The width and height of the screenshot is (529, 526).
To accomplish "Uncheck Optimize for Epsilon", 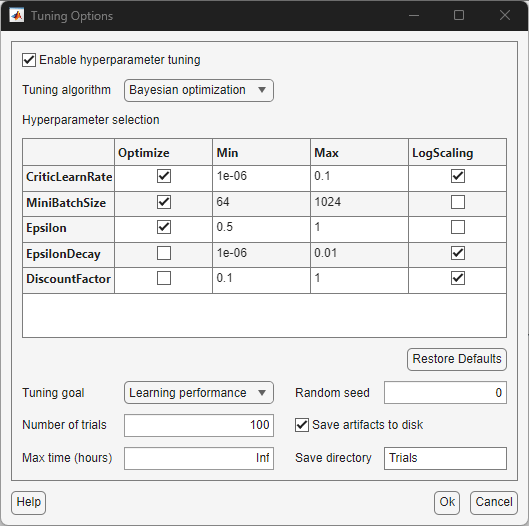I will (x=164, y=227).
